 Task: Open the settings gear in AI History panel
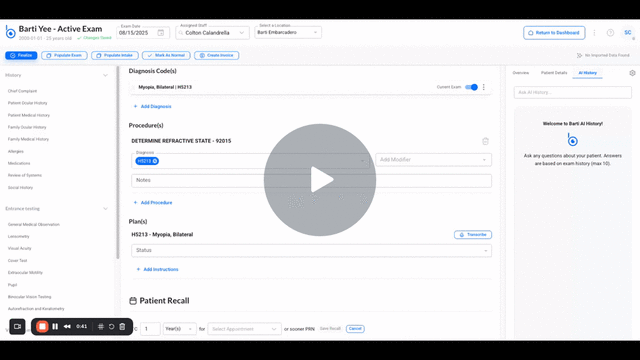632,73
